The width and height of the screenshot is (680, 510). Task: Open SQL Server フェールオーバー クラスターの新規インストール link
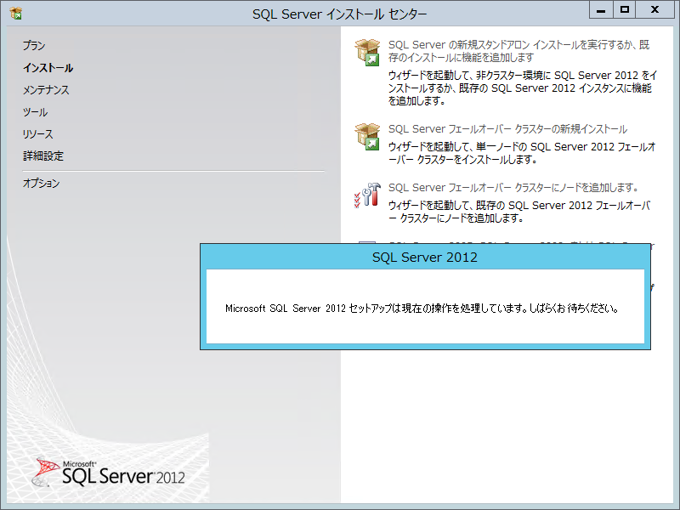pos(507,129)
